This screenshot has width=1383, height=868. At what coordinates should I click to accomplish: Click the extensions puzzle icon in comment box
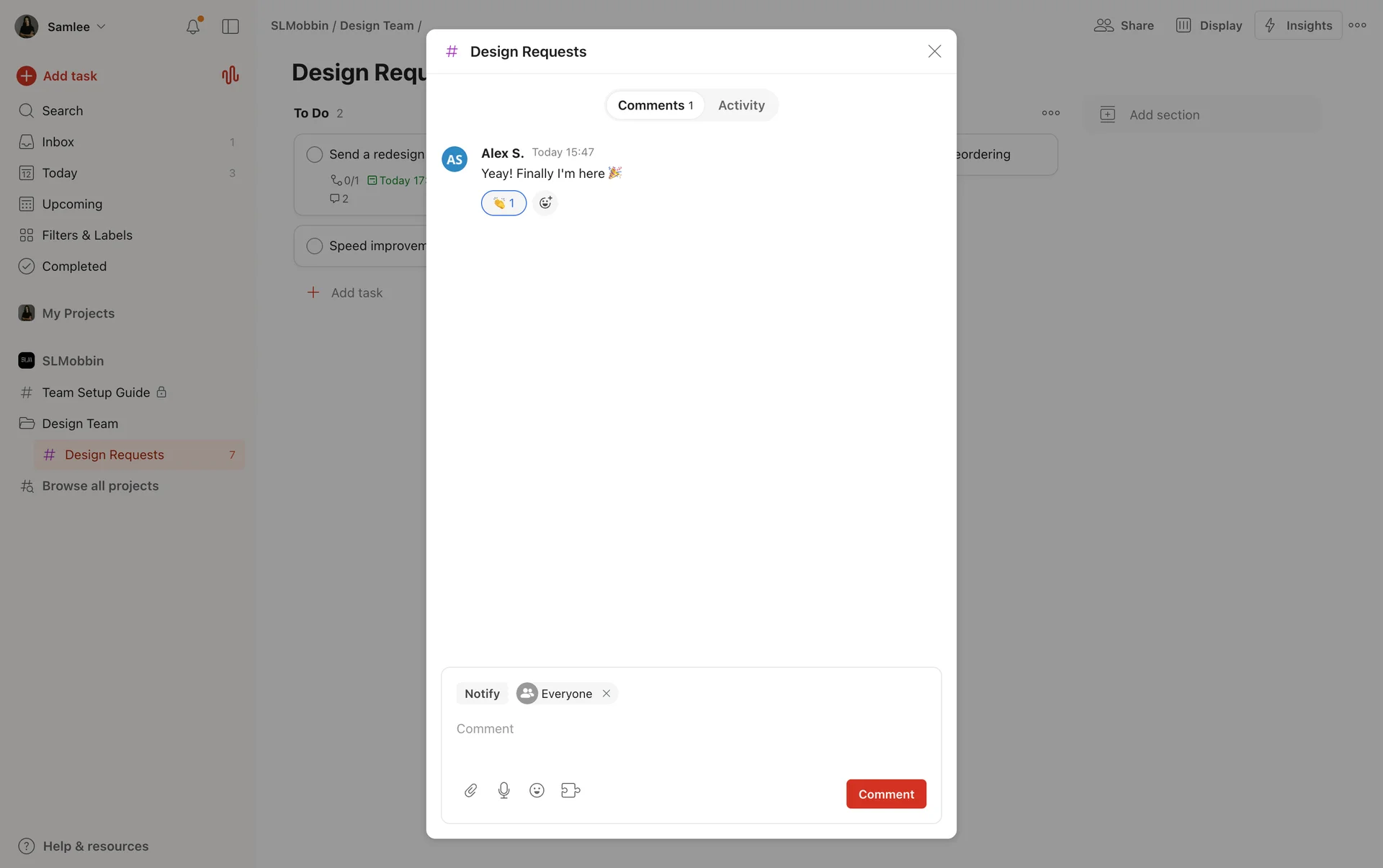[x=570, y=790]
